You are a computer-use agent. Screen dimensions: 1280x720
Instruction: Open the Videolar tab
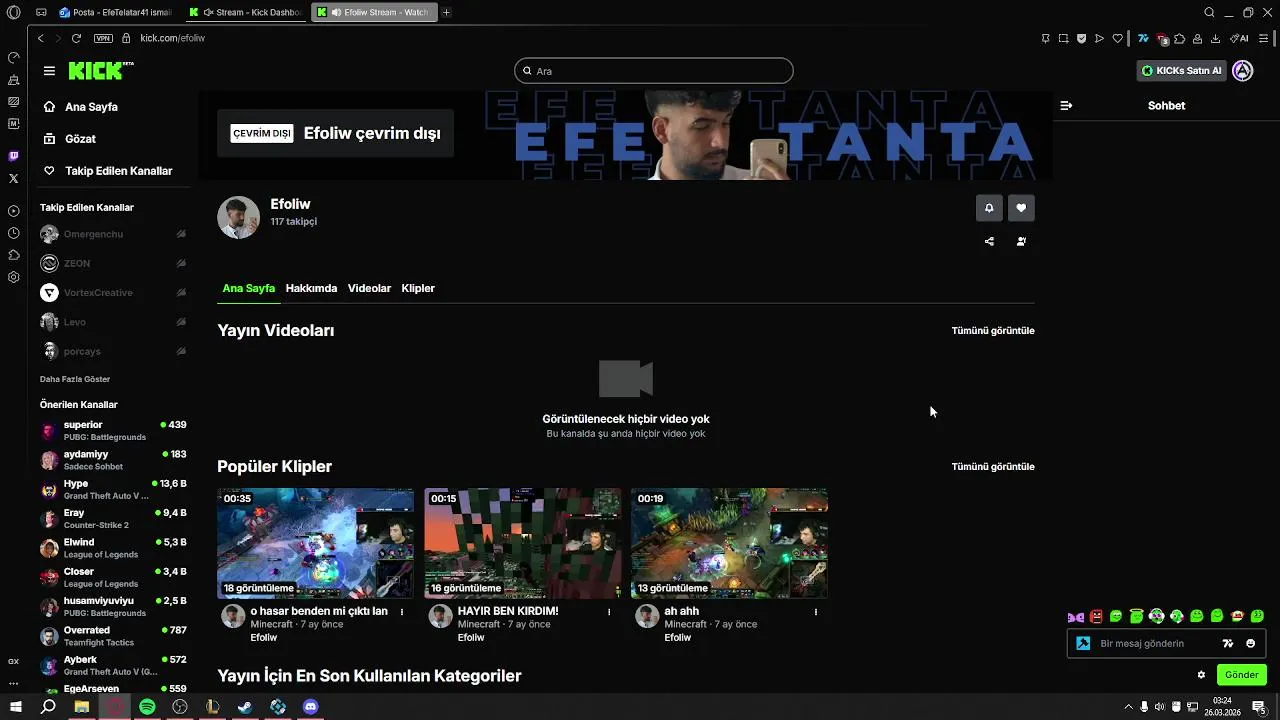tap(369, 288)
